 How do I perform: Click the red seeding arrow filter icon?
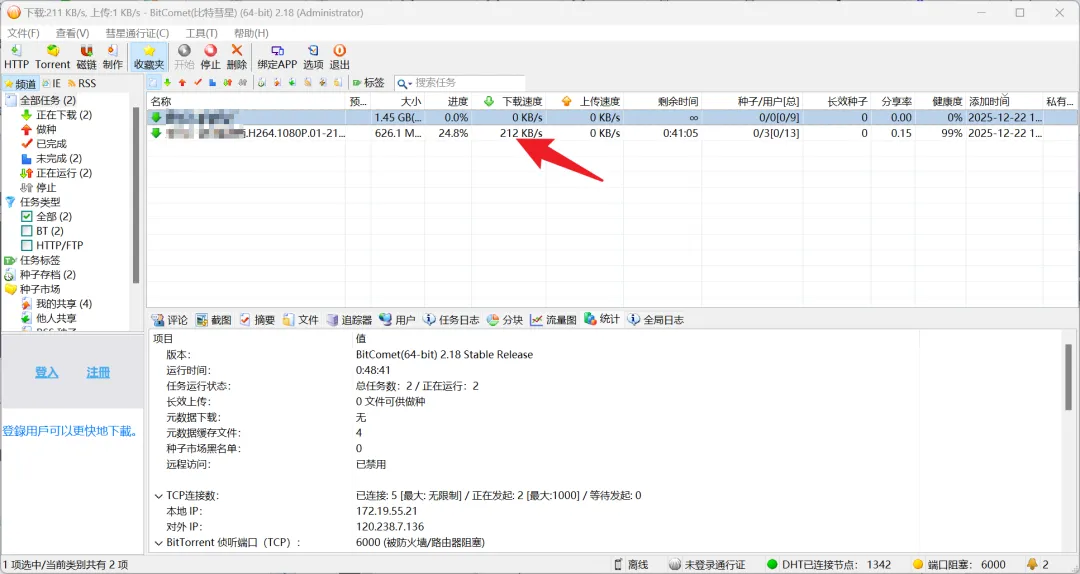183,83
